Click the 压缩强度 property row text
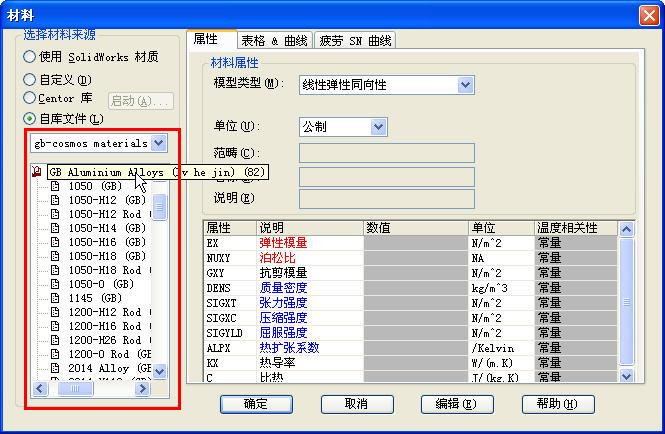 (283, 318)
